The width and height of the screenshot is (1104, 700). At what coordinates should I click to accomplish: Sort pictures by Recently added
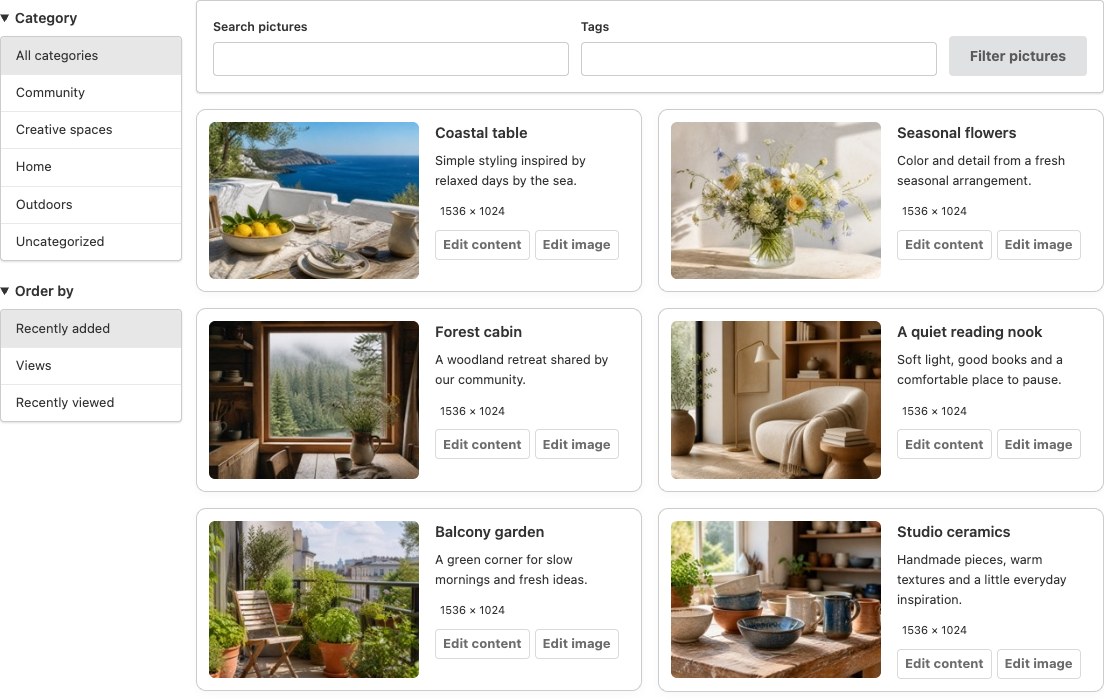tap(91, 328)
